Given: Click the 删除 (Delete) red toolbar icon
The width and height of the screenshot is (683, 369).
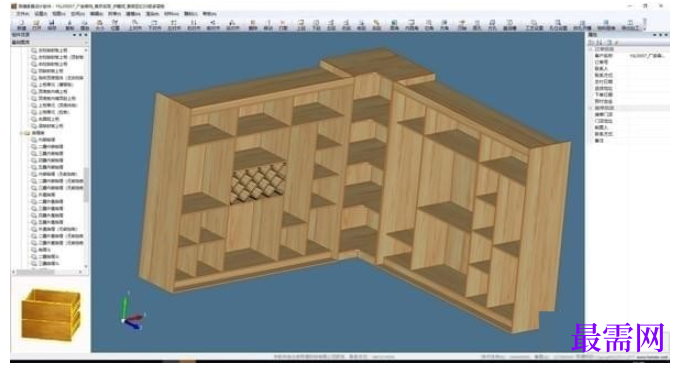Looking at the screenshot, I should point(253,24).
